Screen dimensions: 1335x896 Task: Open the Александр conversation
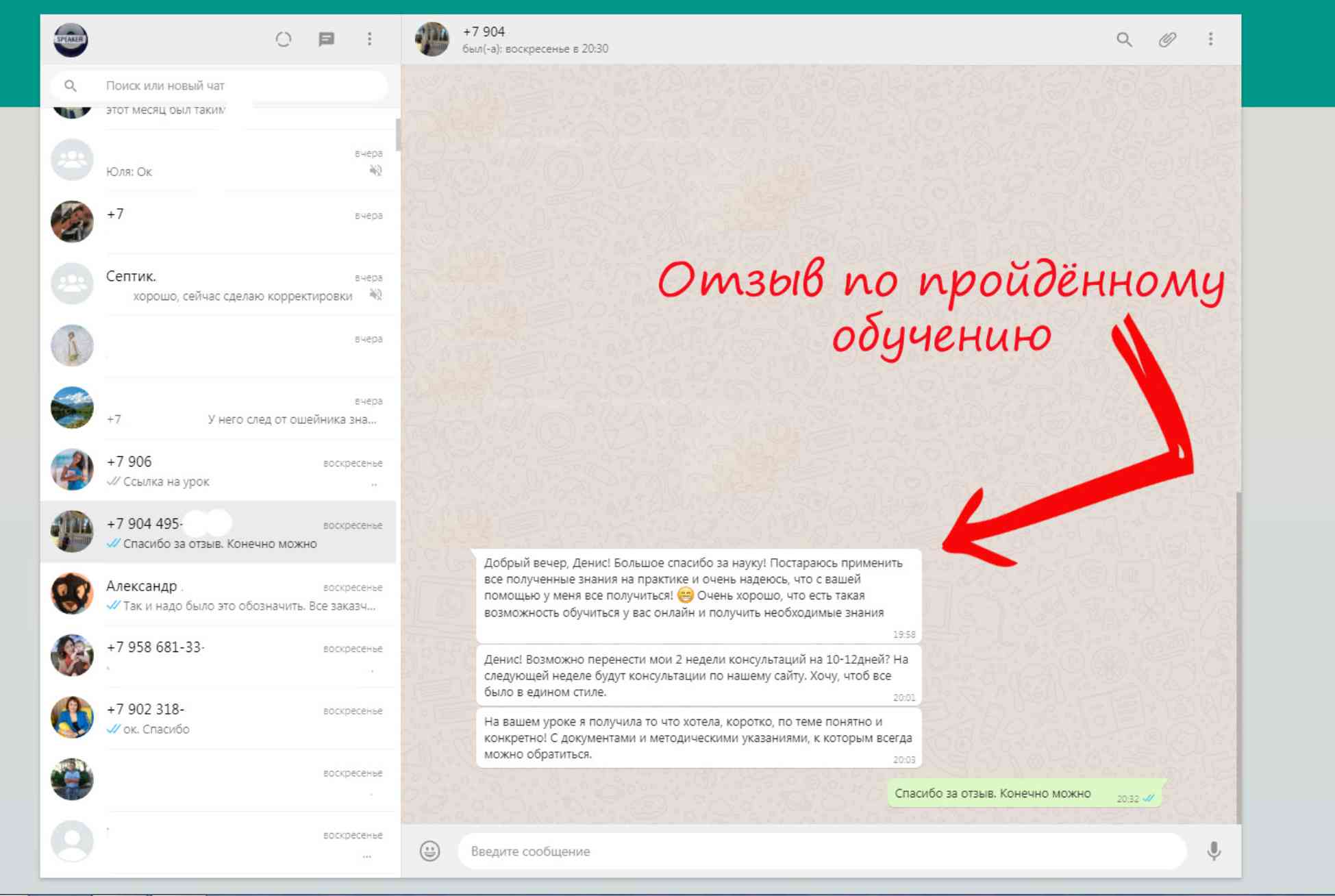pyautogui.click(x=219, y=594)
